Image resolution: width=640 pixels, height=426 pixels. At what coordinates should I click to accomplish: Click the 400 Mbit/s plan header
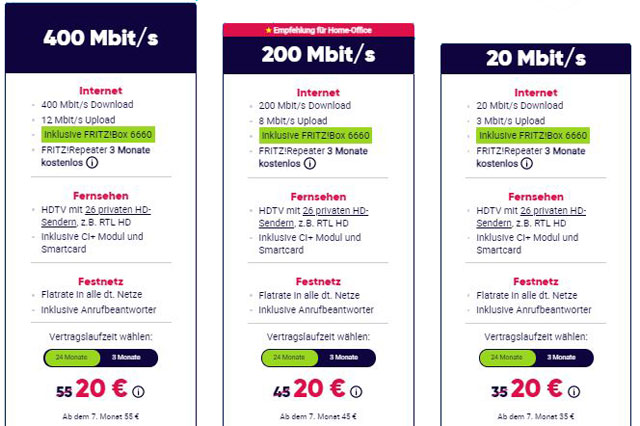pyautogui.click(x=100, y=38)
